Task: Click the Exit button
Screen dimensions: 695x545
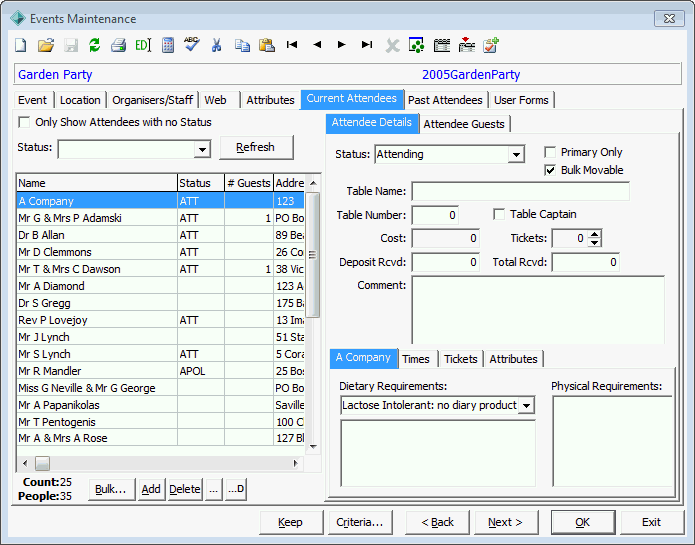Action: tap(652, 522)
